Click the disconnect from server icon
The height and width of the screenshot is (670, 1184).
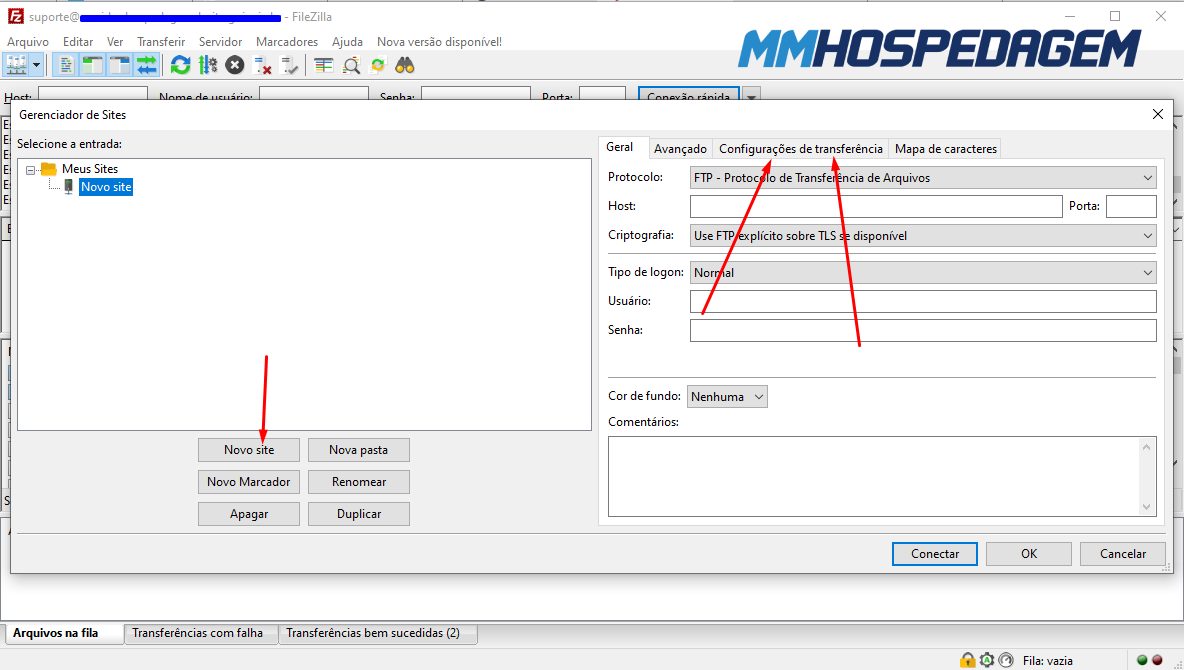tap(262, 66)
